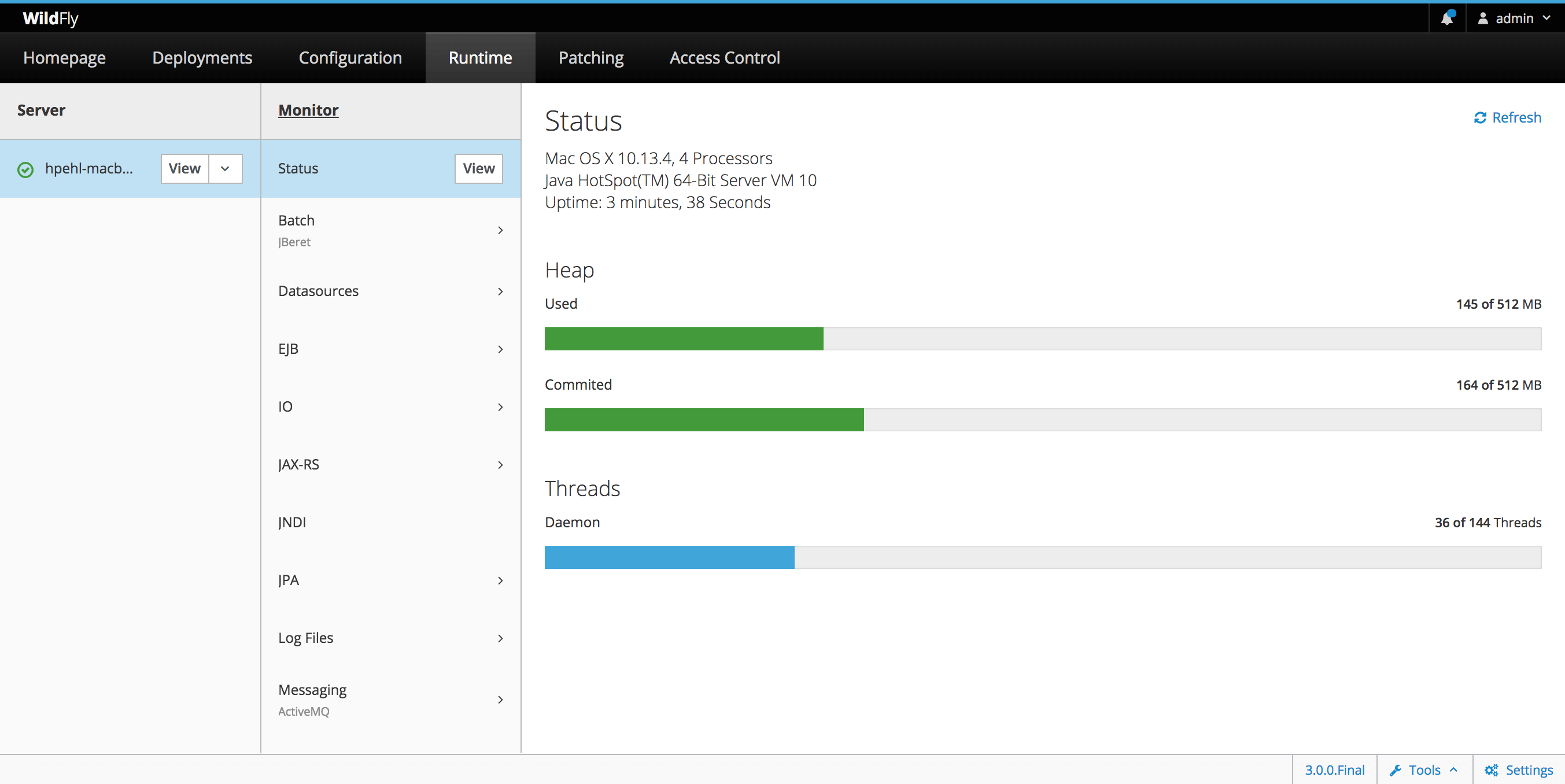
Task: Click the '145 of 512 MB' value
Action: (x=1498, y=304)
